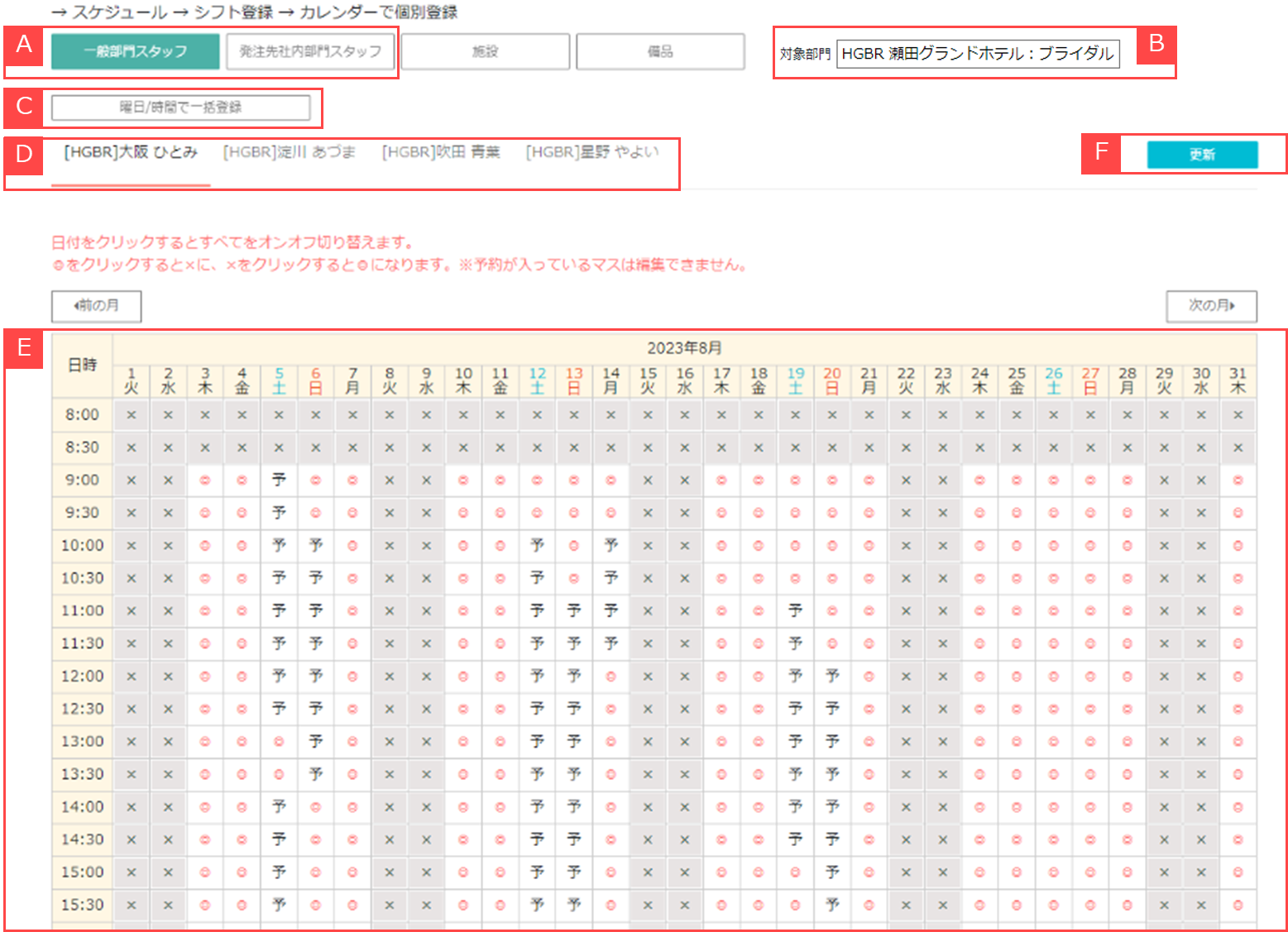
Task: Go to next month with 次の月
Action: [x=1211, y=306]
